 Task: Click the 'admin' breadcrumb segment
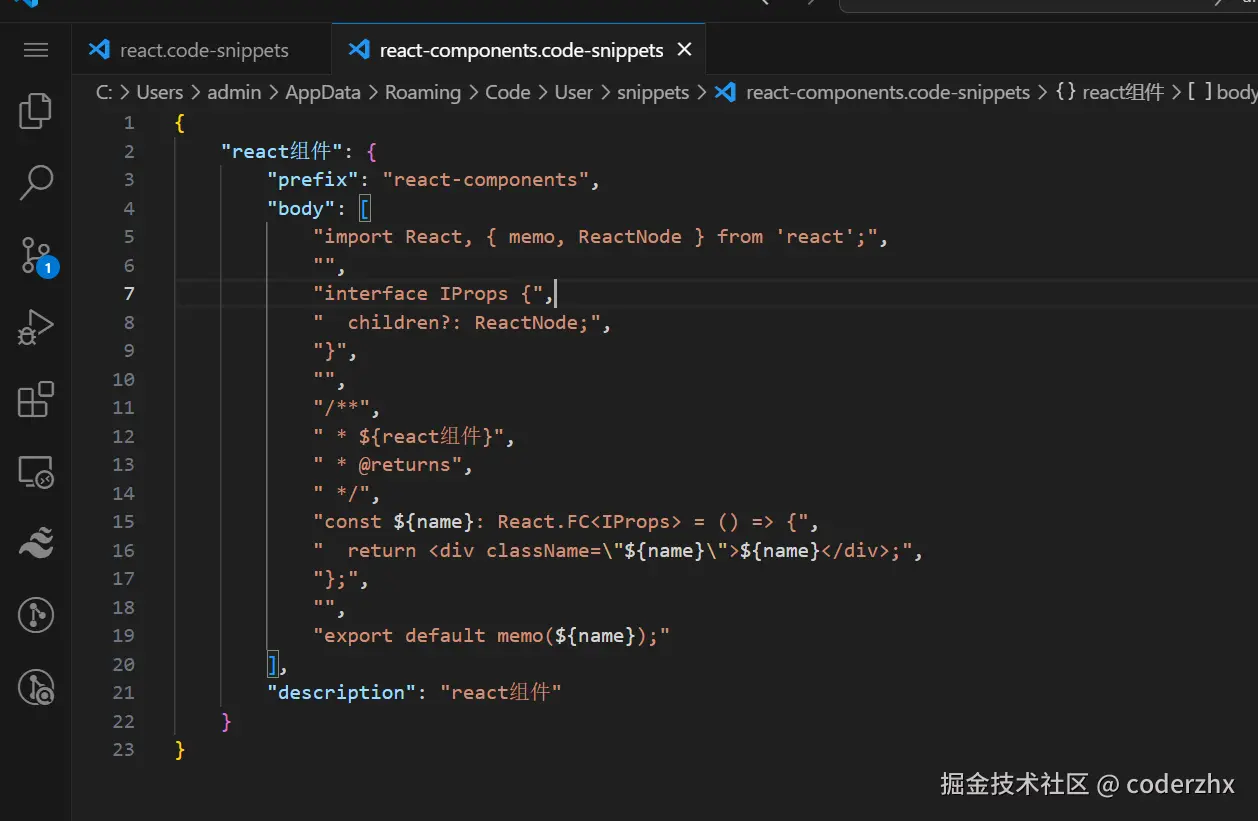click(x=234, y=92)
